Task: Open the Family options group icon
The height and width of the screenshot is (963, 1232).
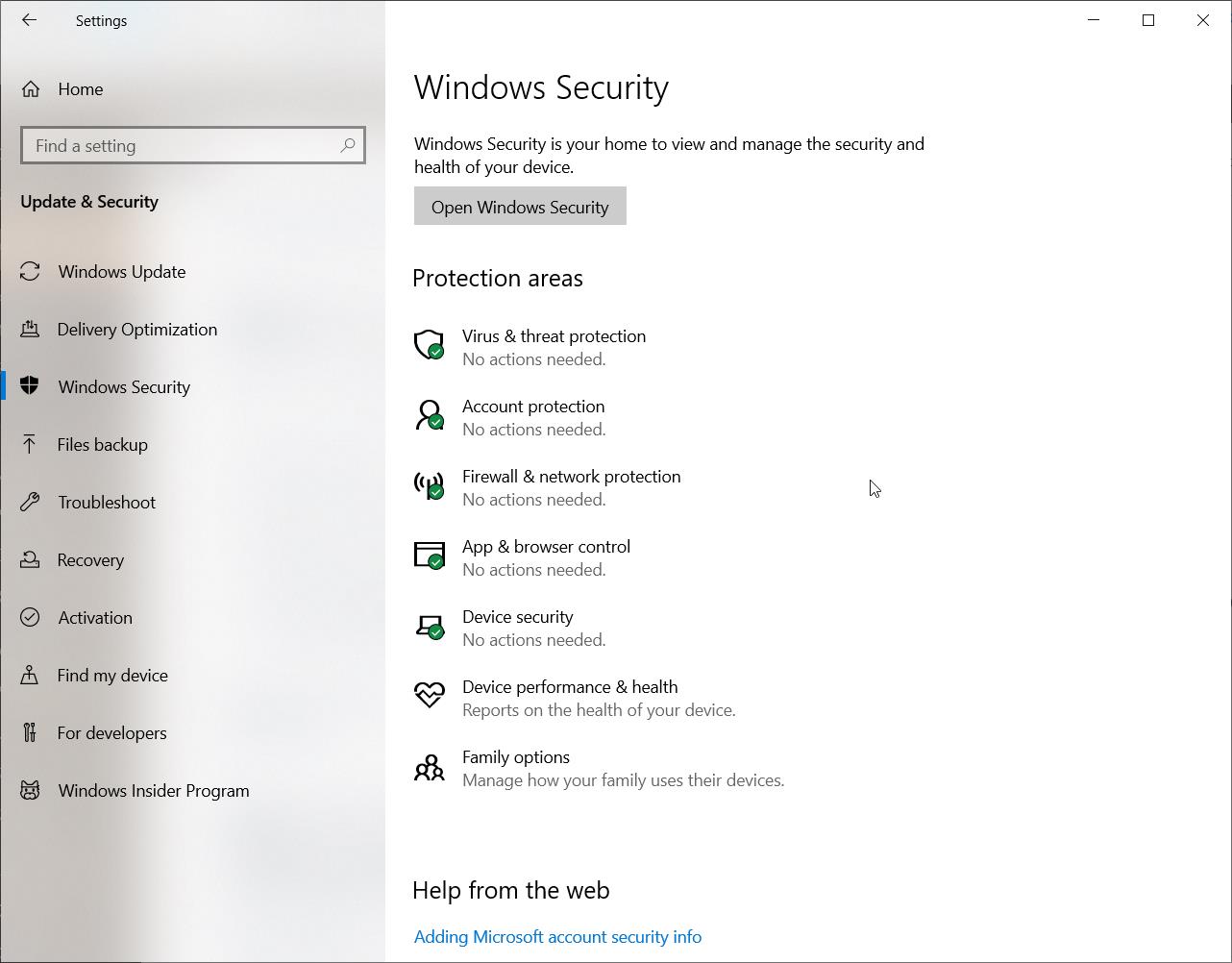Action: point(429,767)
